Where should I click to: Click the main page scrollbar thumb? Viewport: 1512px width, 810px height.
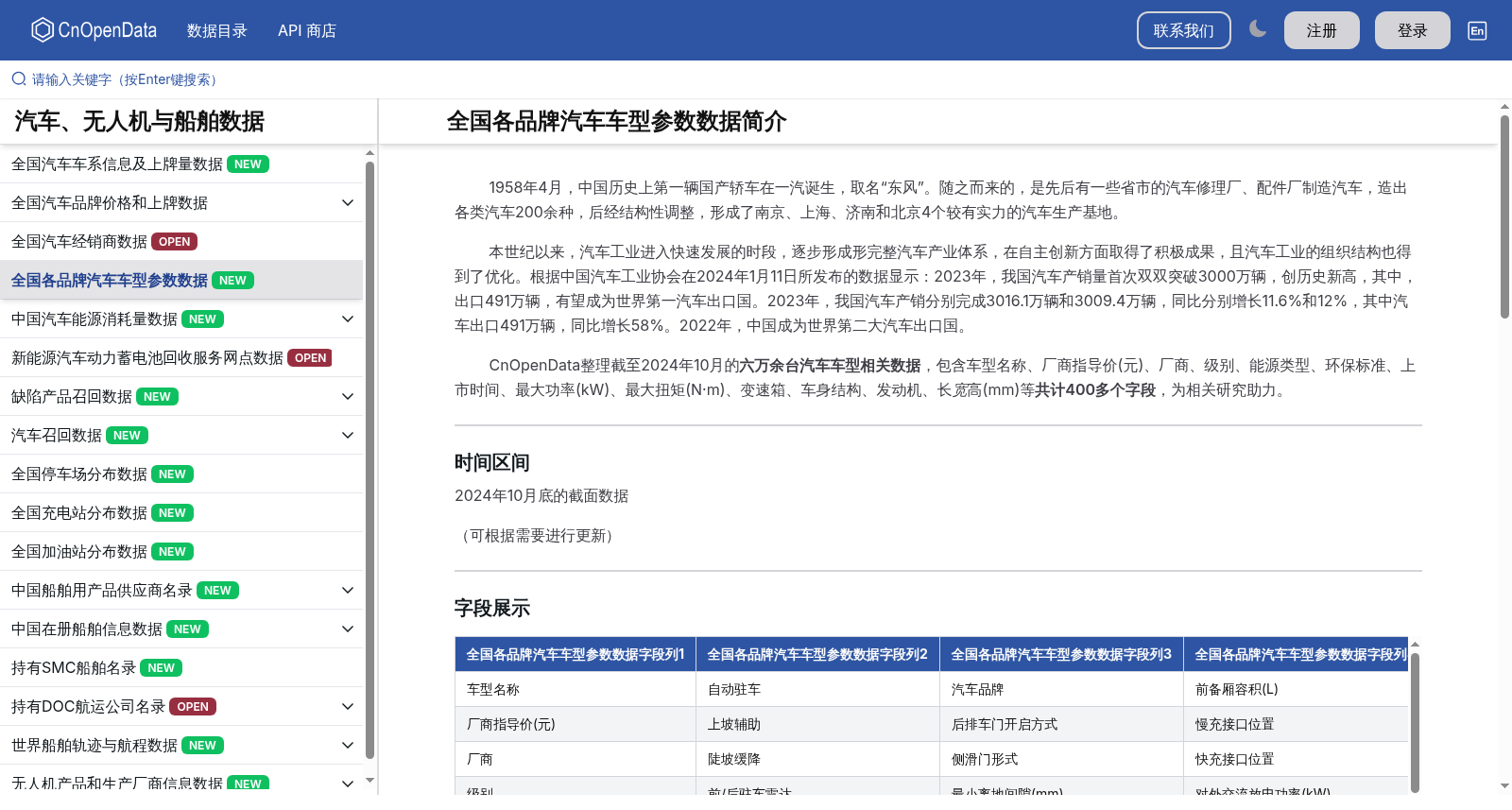[x=1504, y=216]
